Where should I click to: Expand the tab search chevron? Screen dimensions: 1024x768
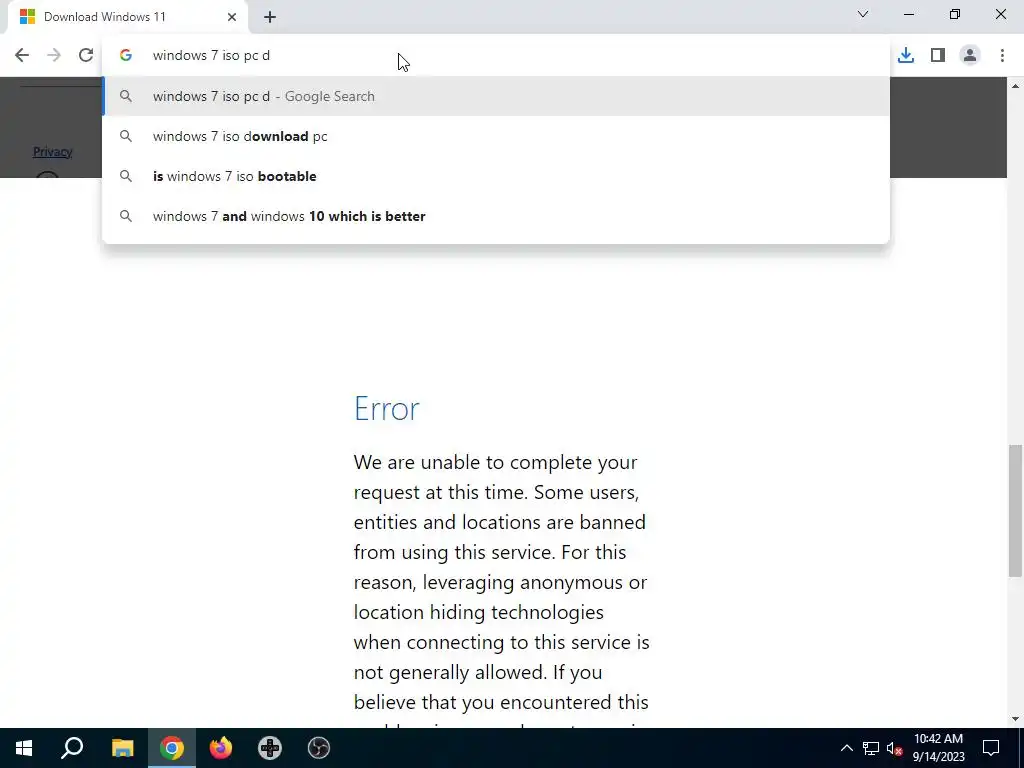tap(863, 14)
